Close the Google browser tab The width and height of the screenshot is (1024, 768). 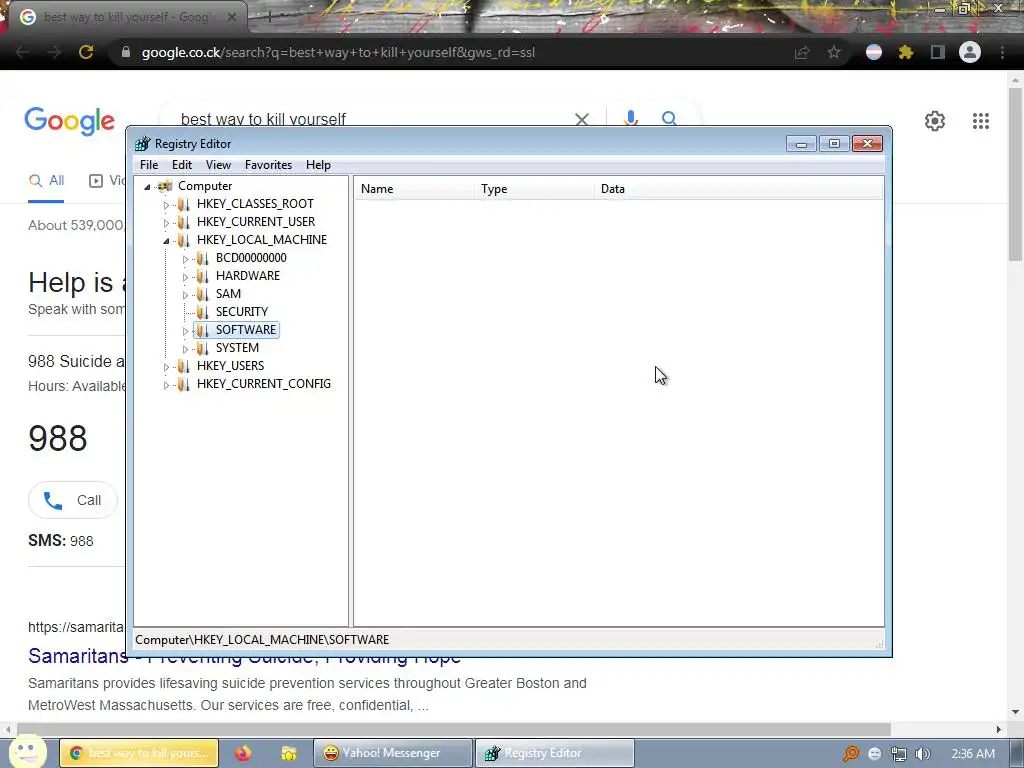pos(232,17)
